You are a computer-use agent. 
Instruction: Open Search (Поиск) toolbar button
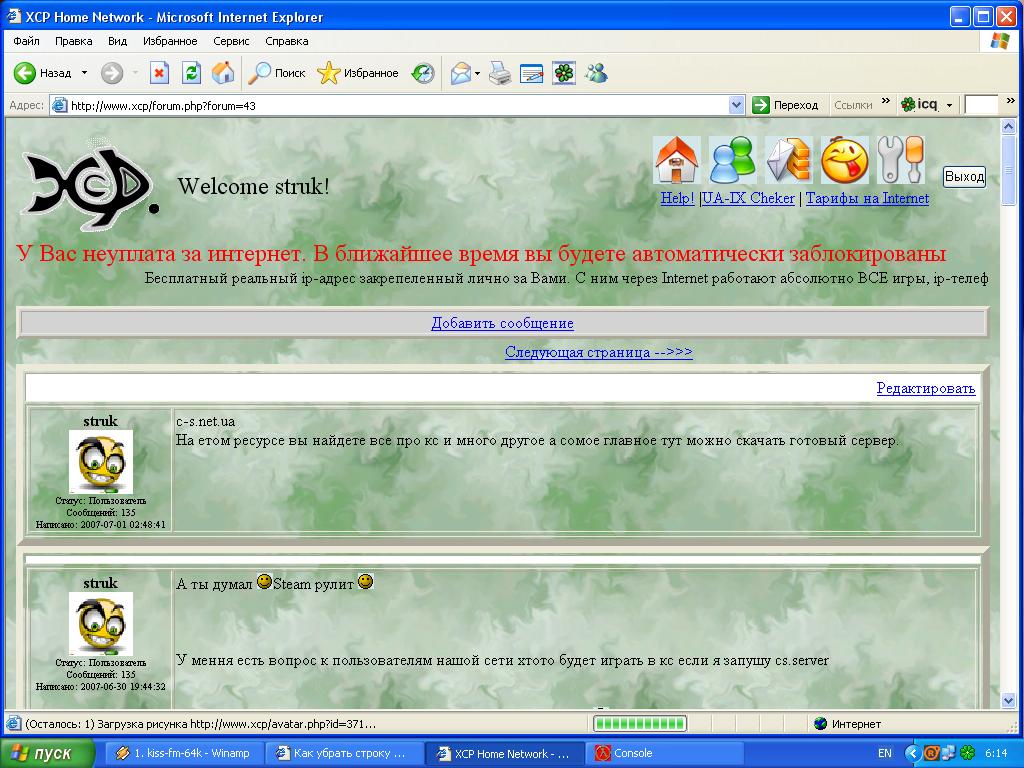(276, 73)
